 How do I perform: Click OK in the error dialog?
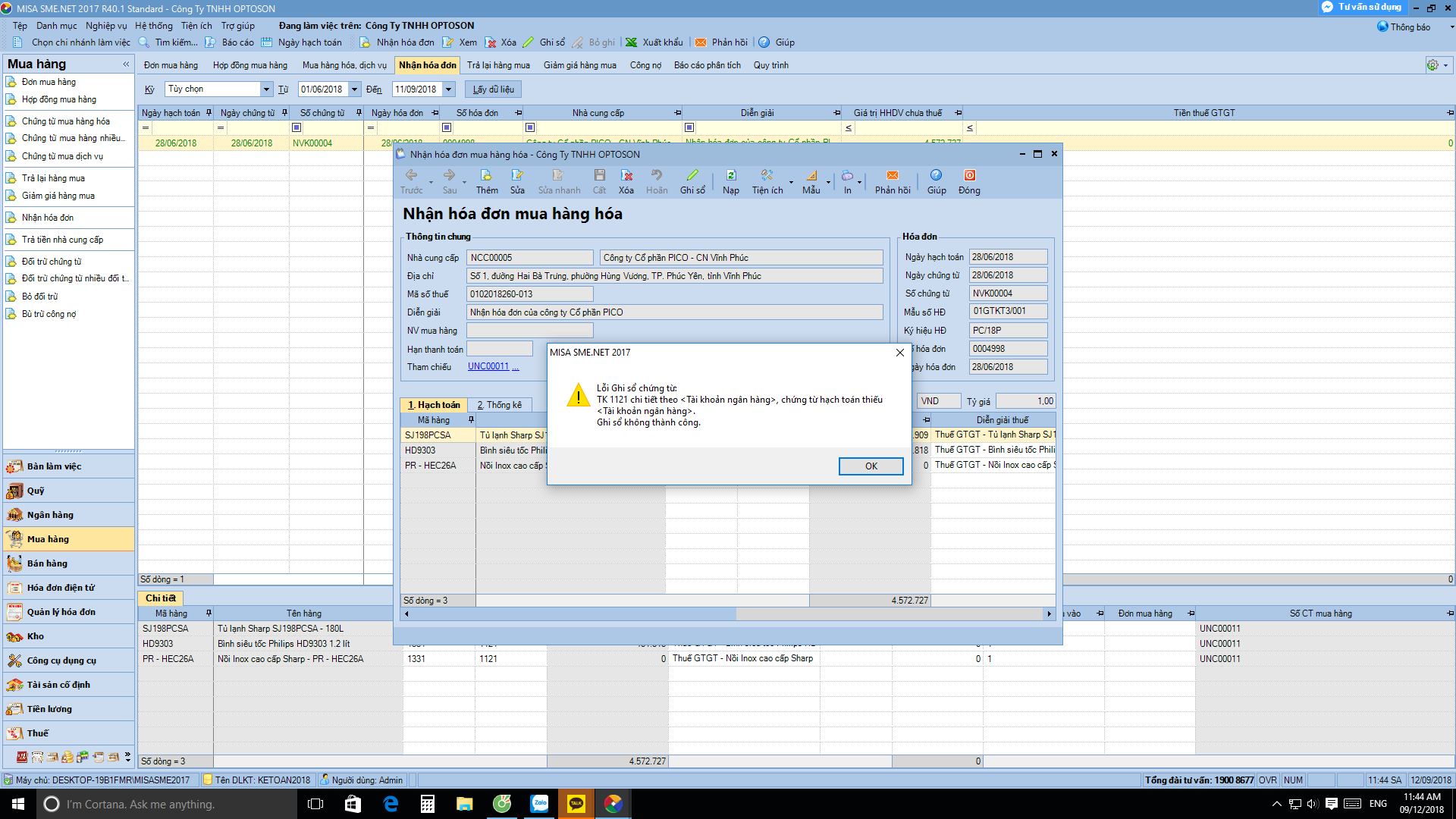871,466
